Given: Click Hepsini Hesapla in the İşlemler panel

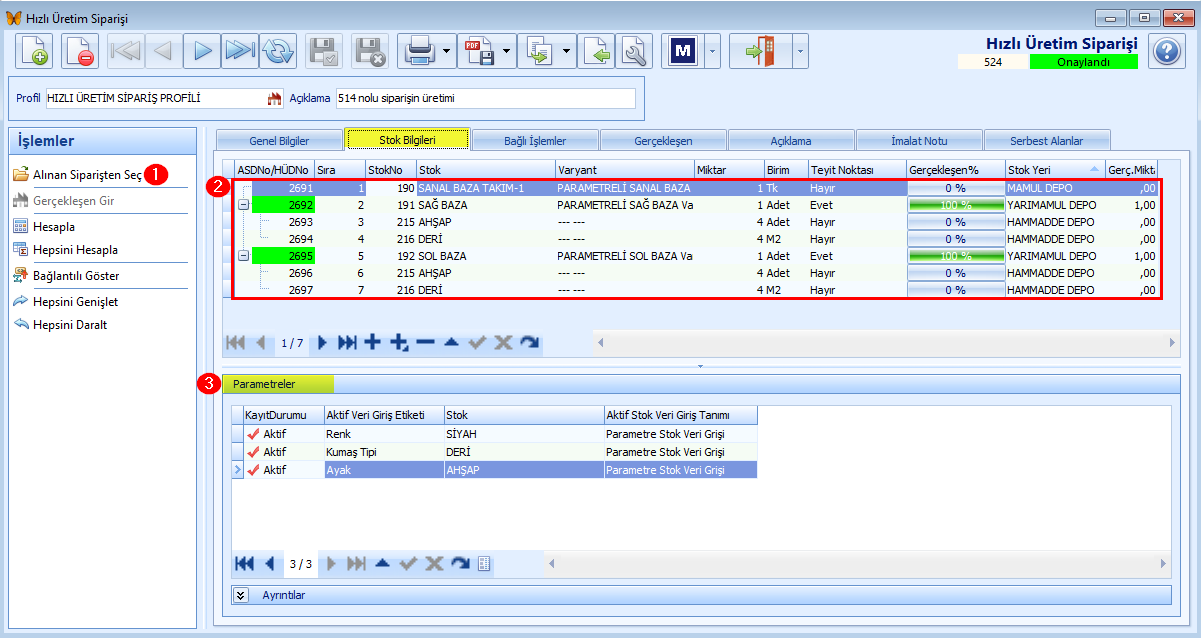Looking at the screenshot, I should (75, 249).
